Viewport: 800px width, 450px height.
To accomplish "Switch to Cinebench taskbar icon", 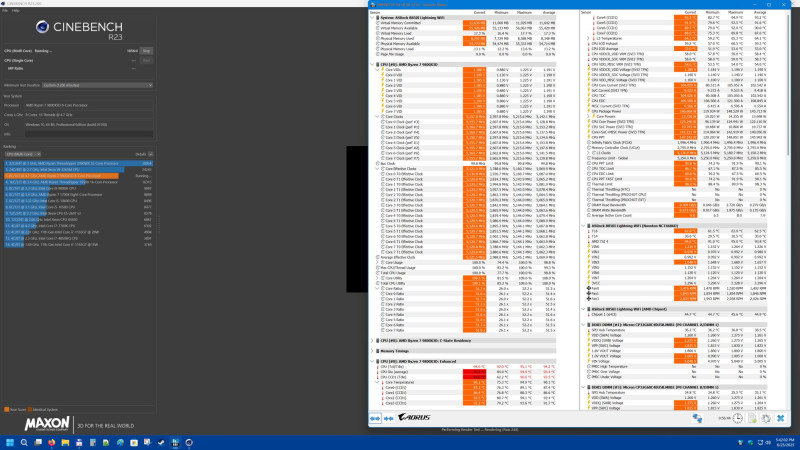I will point(189,442).
